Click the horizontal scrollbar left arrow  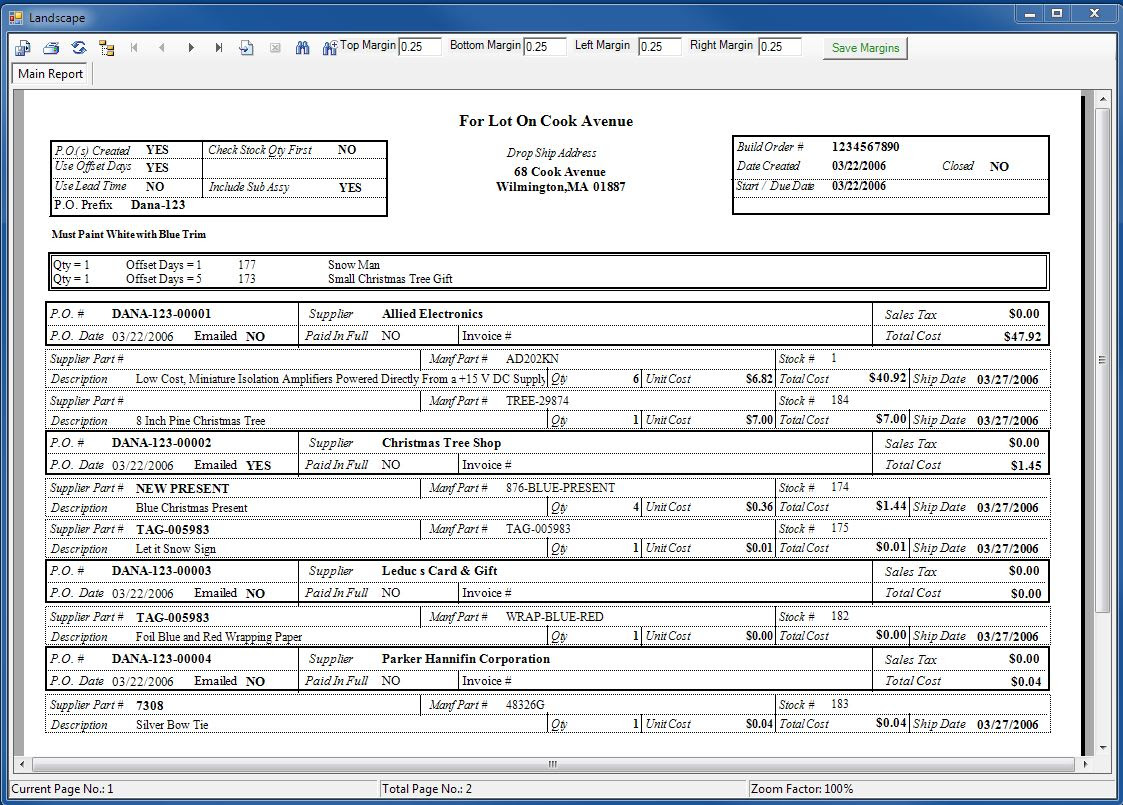tap(21, 764)
